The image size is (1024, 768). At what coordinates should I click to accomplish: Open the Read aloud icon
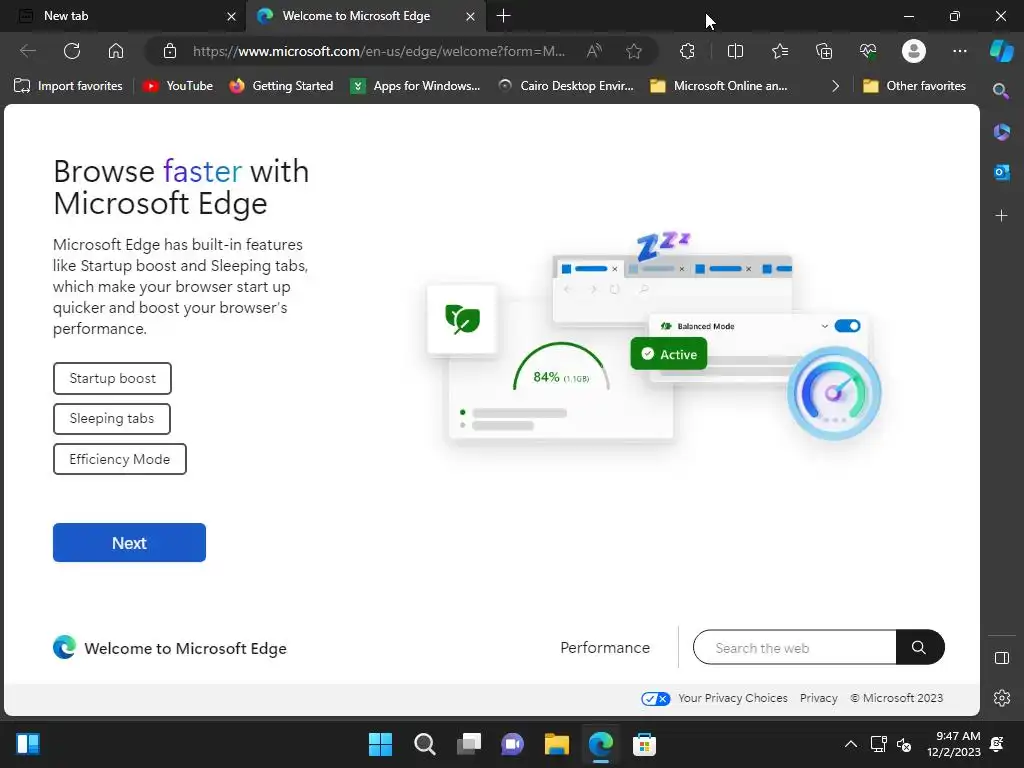(x=594, y=51)
